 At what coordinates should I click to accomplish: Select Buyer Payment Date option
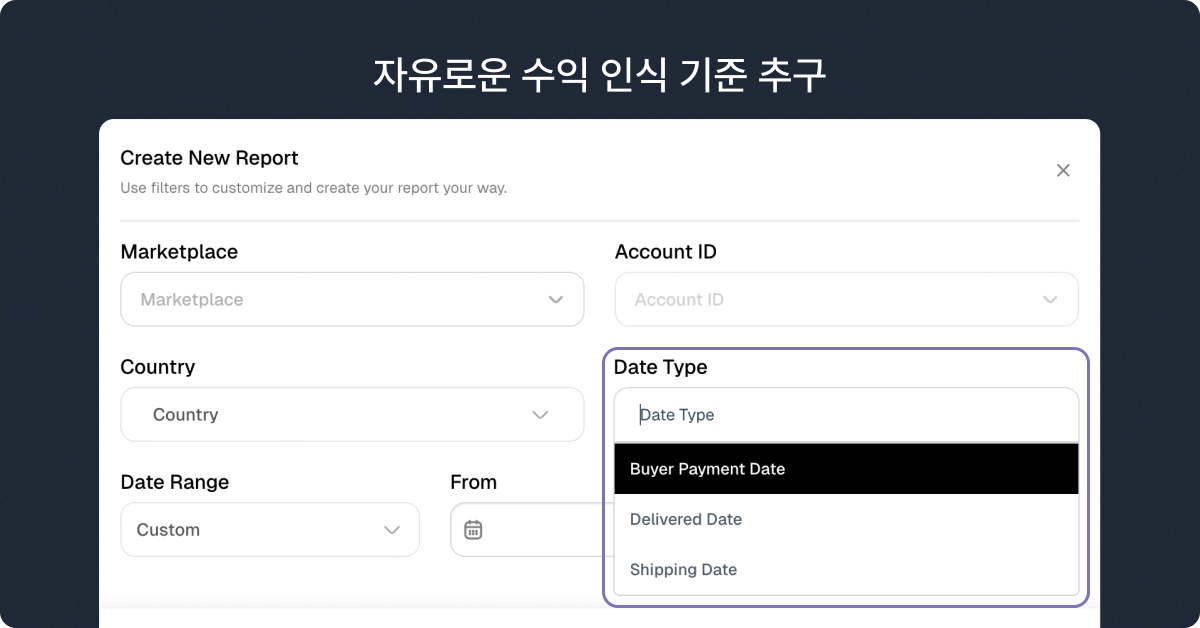tap(846, 469)
